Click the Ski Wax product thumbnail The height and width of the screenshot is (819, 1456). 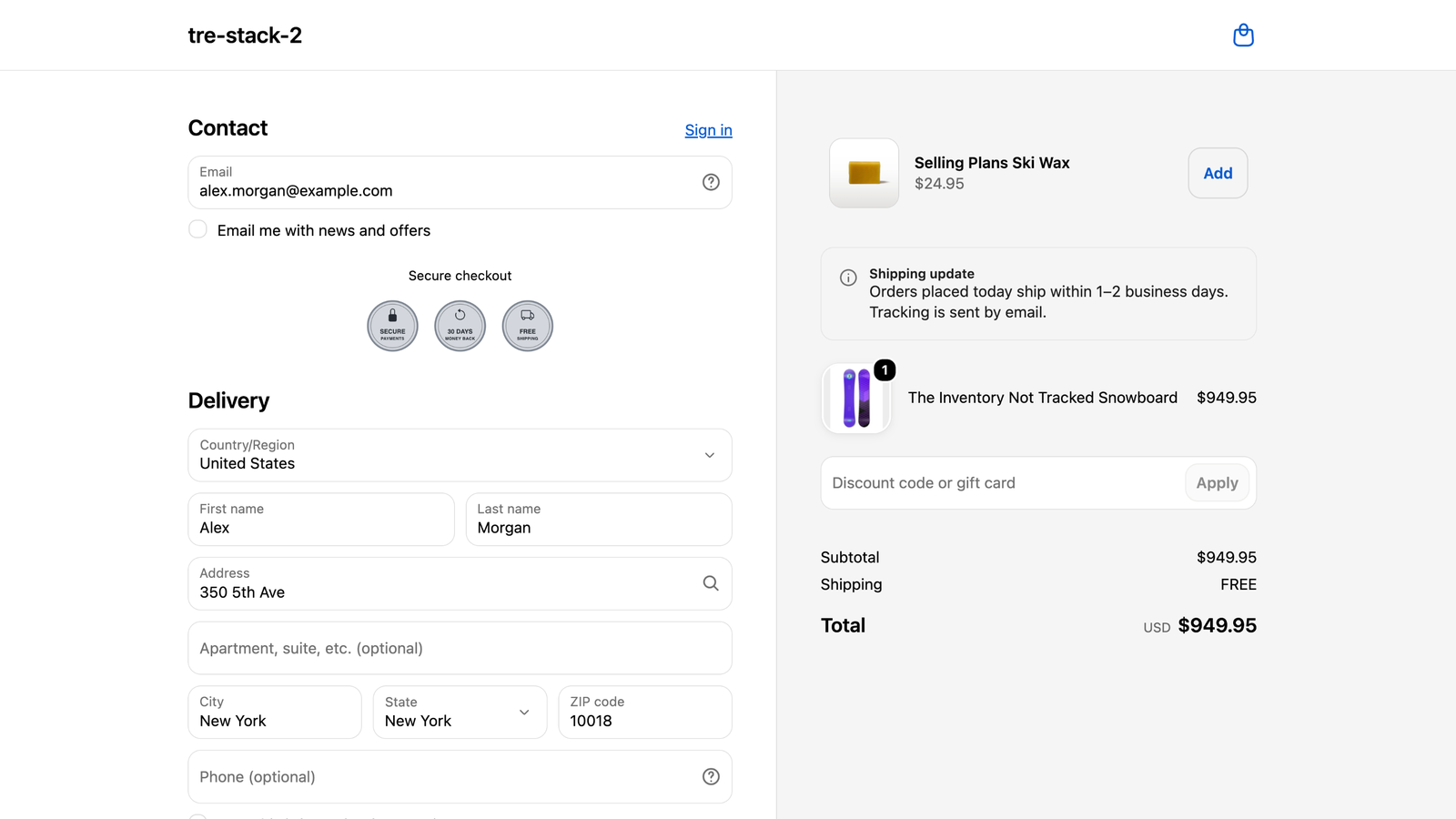tap(864, 173)
